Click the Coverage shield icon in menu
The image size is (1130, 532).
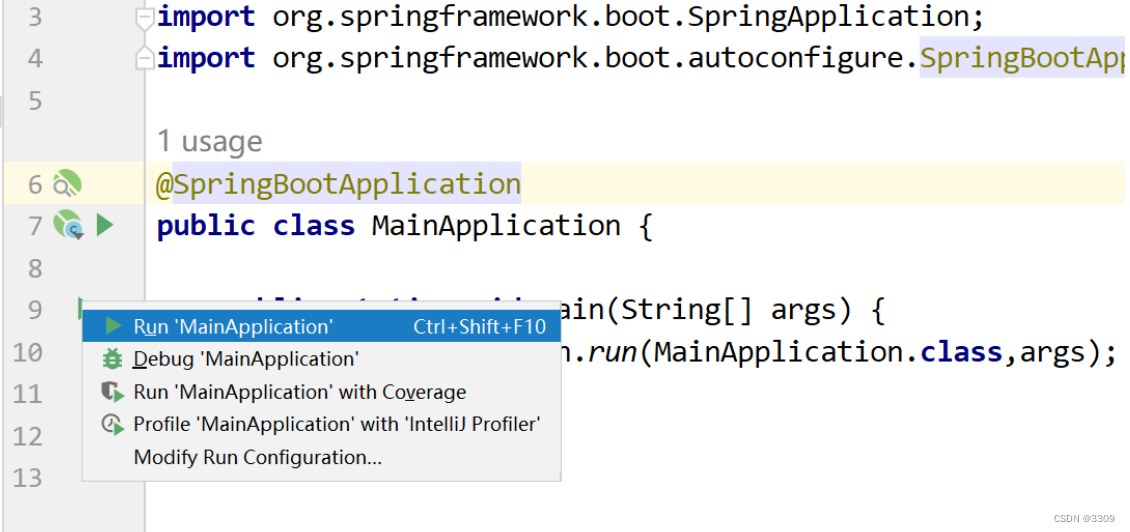[112, 392]
